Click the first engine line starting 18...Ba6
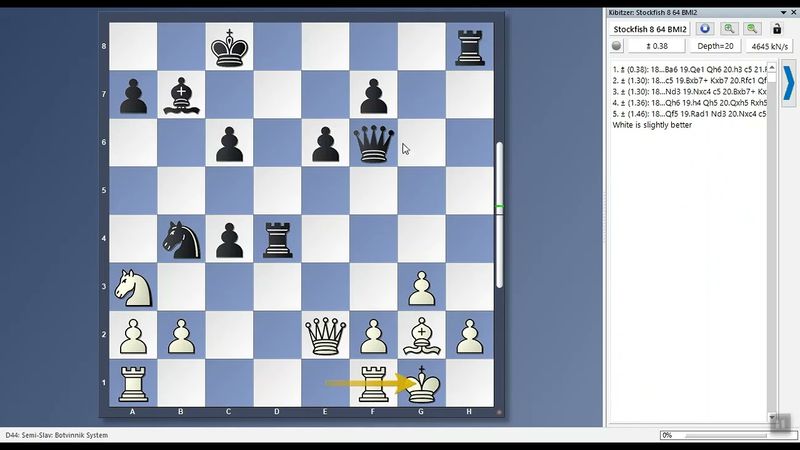 (689, 68)
